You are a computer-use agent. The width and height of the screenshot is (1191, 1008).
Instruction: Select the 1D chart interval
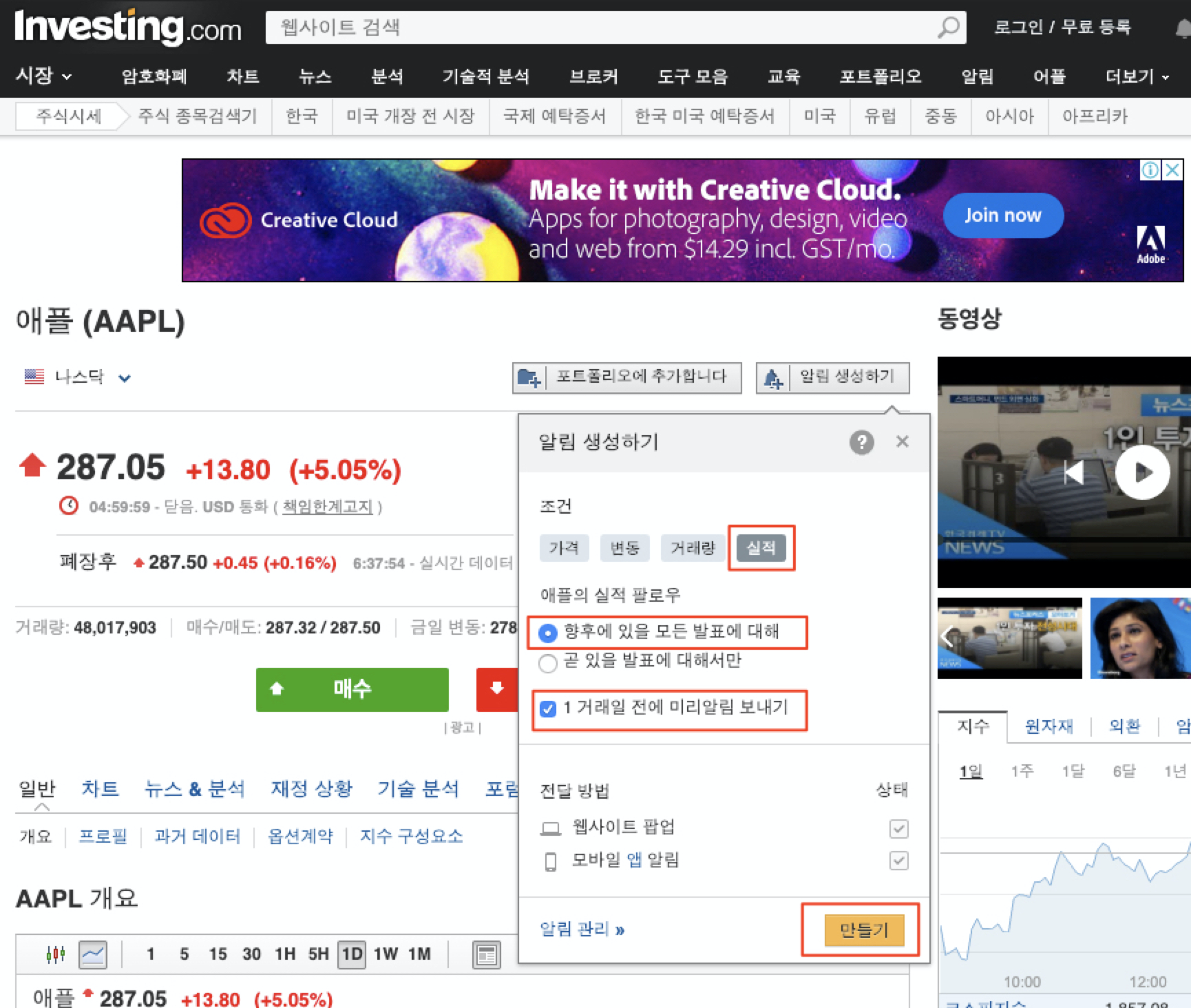[352, 954]
